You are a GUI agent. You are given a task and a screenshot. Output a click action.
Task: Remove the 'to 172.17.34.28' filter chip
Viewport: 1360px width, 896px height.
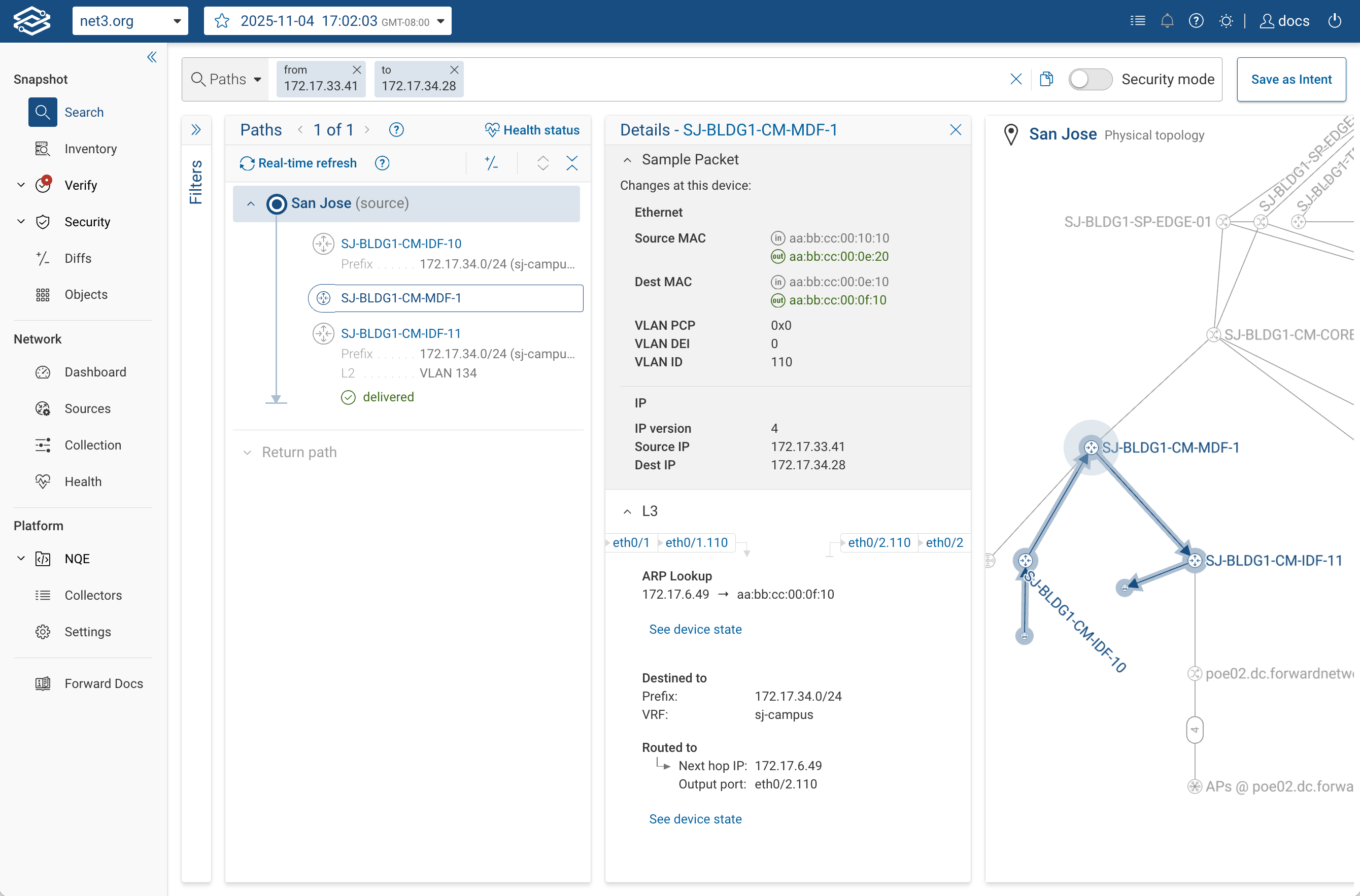pyautogui.click(x=454, y=70)
